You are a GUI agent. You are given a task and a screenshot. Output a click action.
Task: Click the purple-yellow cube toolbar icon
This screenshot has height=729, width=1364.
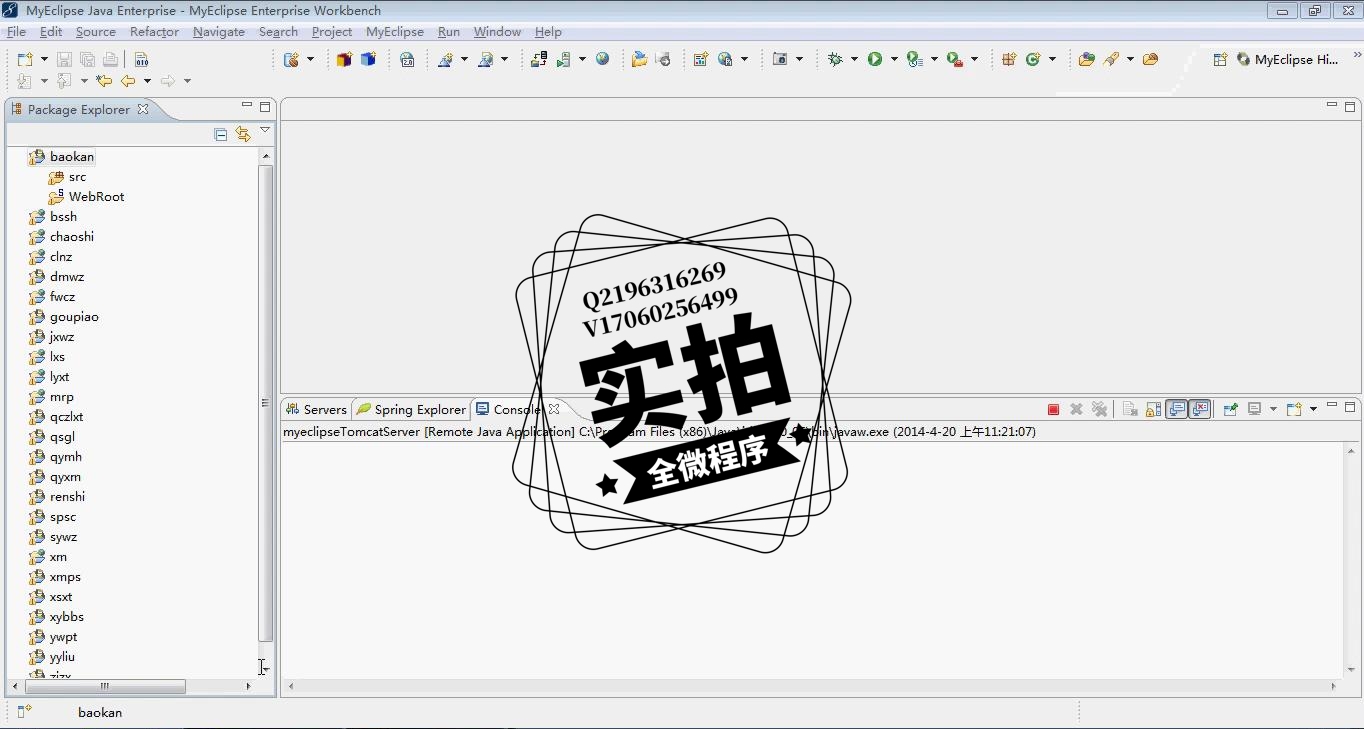tap(344, 59)
